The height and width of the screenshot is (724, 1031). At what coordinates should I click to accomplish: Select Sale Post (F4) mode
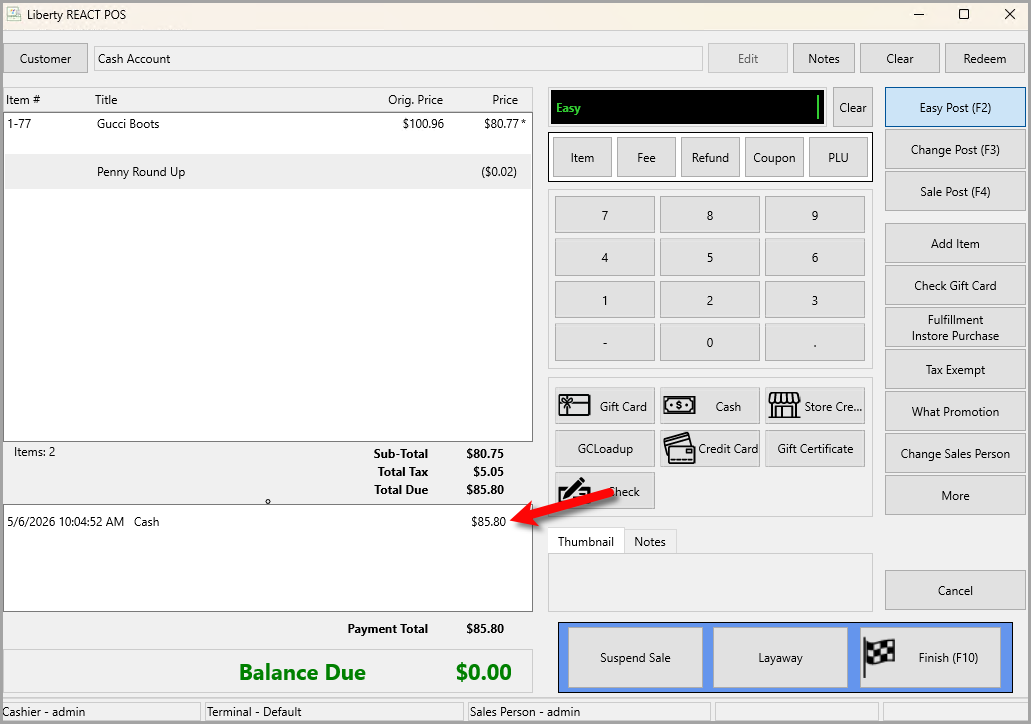click(x=955, y=191)
